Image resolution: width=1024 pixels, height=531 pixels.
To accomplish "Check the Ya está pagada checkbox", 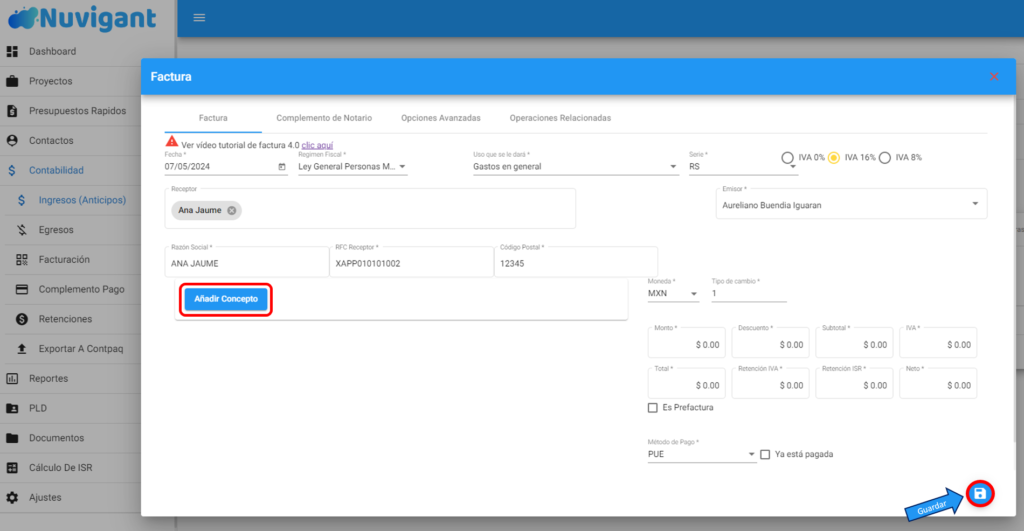I will tap(765, 455).
